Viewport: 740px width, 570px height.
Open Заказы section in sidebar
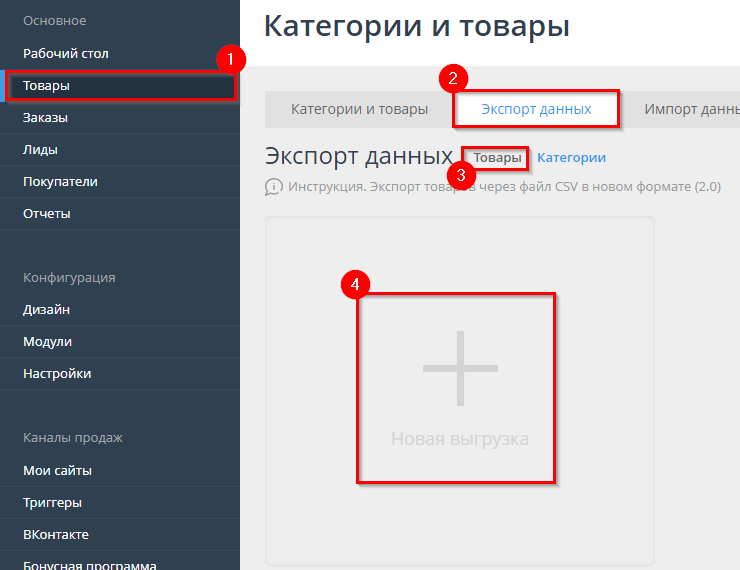[x=45, y=118]
